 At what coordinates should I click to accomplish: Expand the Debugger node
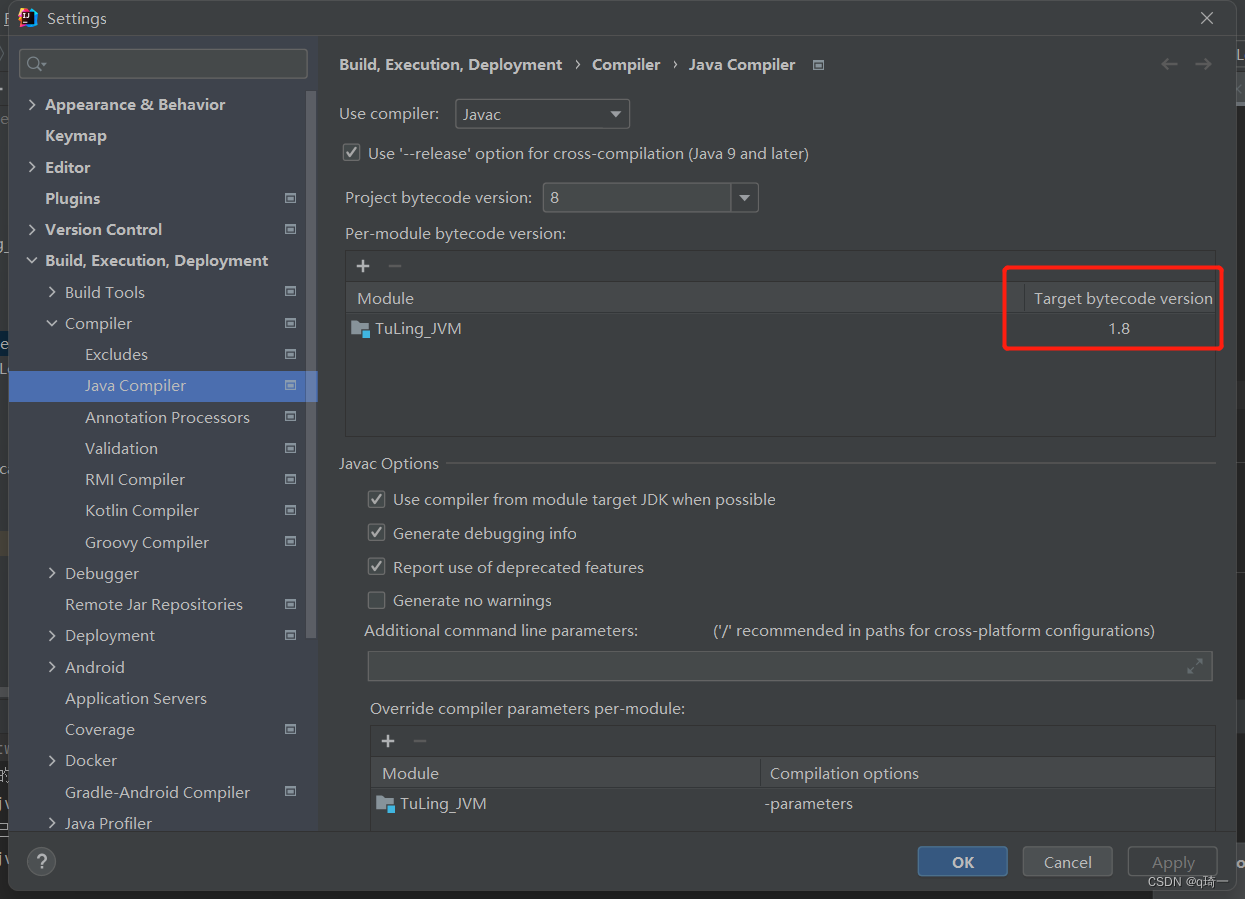click(x=52, y=573)
